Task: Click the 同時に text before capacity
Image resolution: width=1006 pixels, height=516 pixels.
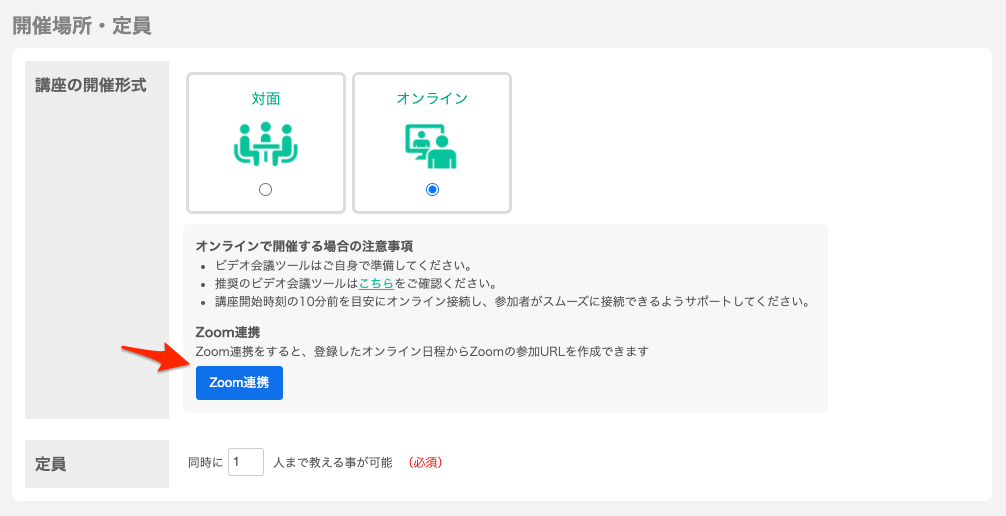Action: click(205, 463)
